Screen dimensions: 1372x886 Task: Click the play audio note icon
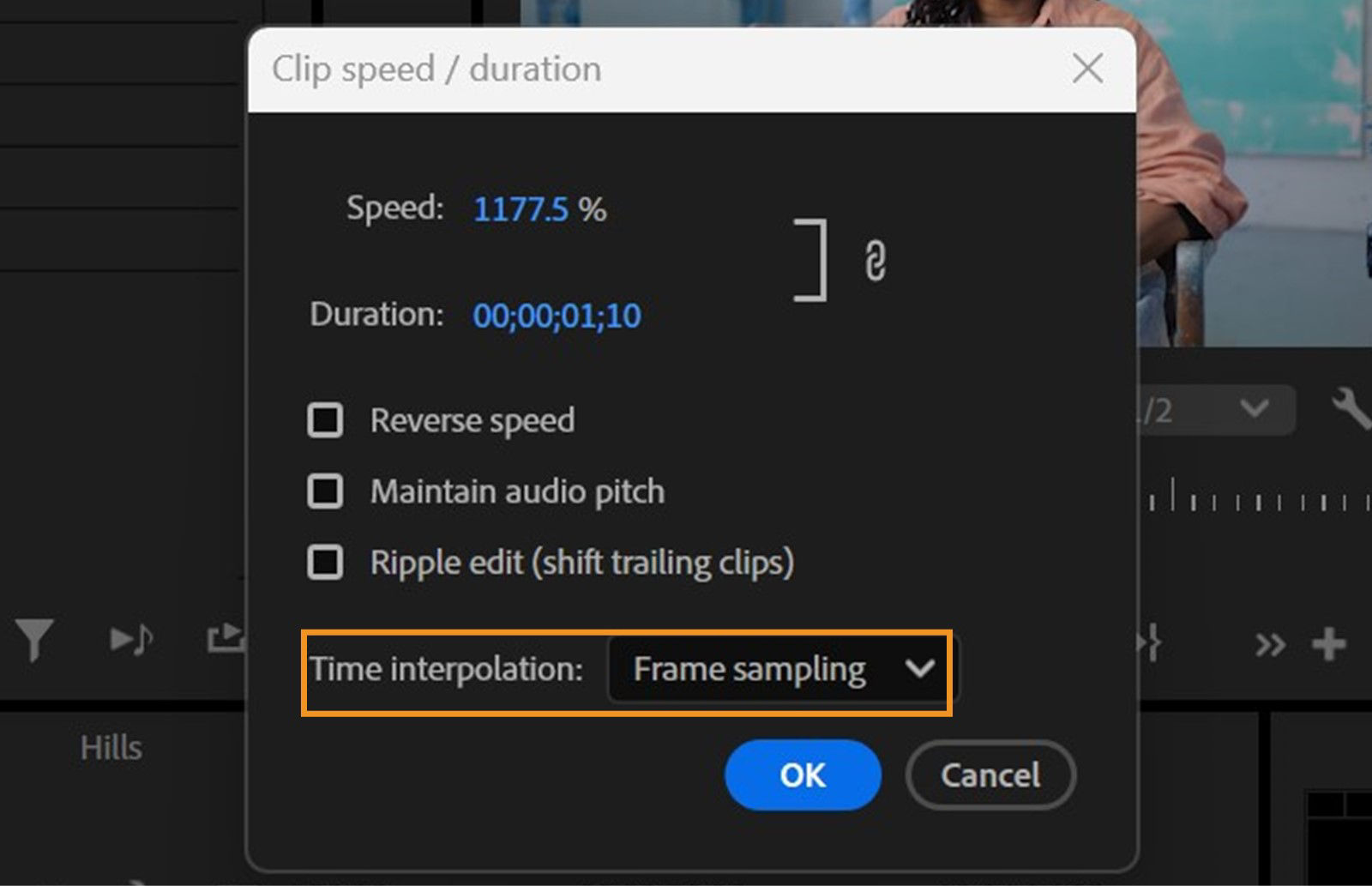[x=131, y=640]
